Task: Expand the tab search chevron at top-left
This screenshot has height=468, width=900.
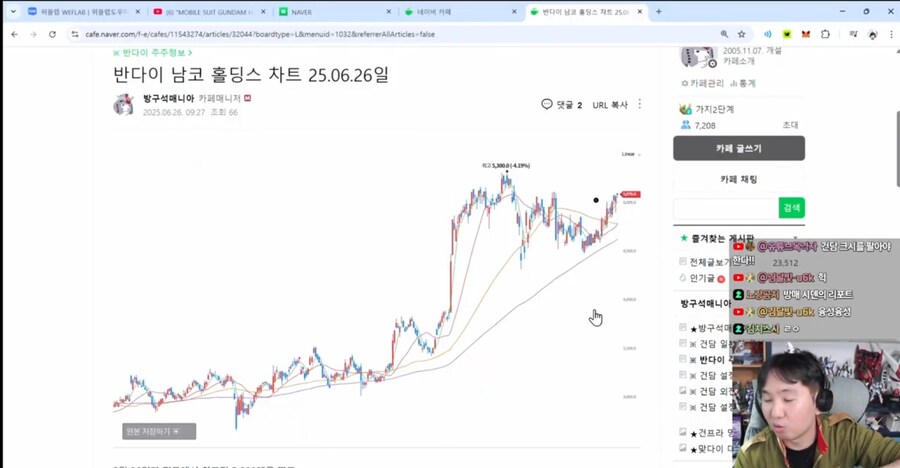Action: pyautogui.click(x=13, y=12)
